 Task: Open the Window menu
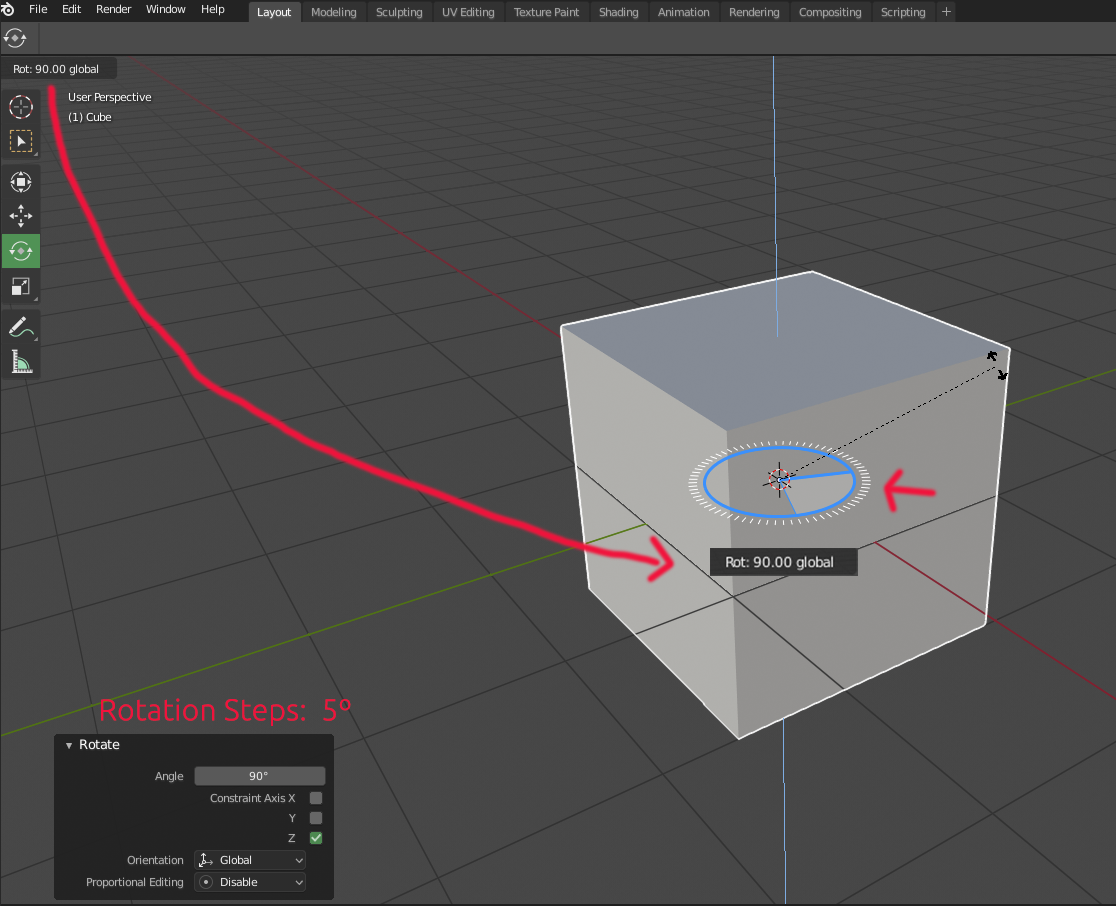(x=166, y=9)
